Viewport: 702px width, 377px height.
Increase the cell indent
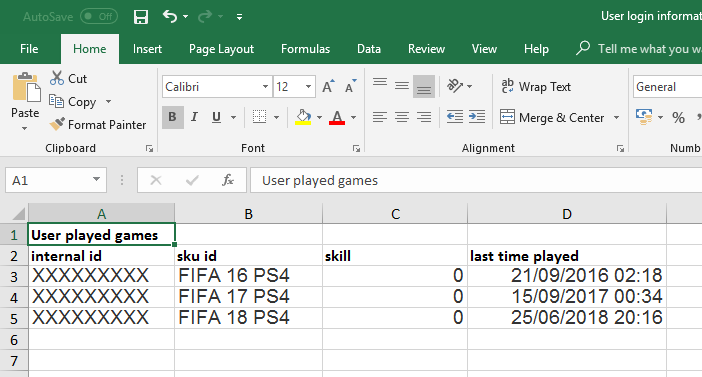[477, 117]
